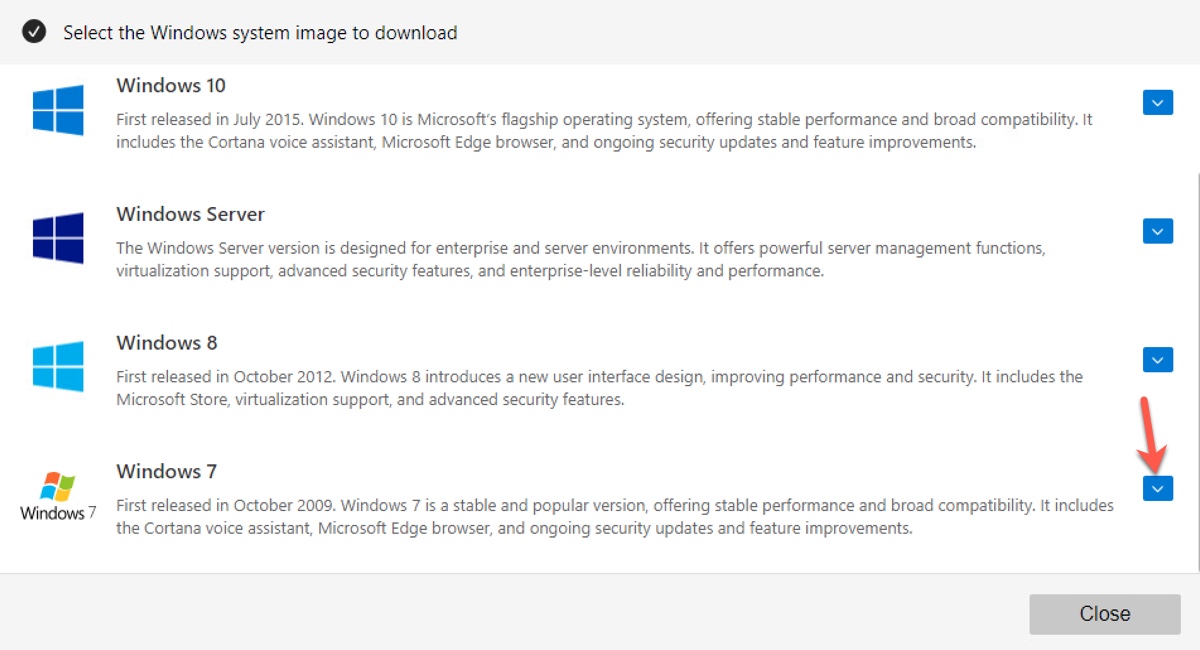Screen dimensions: 1200x650
Task: Select the Windows Server heading
Action: (x=190, y=214)
